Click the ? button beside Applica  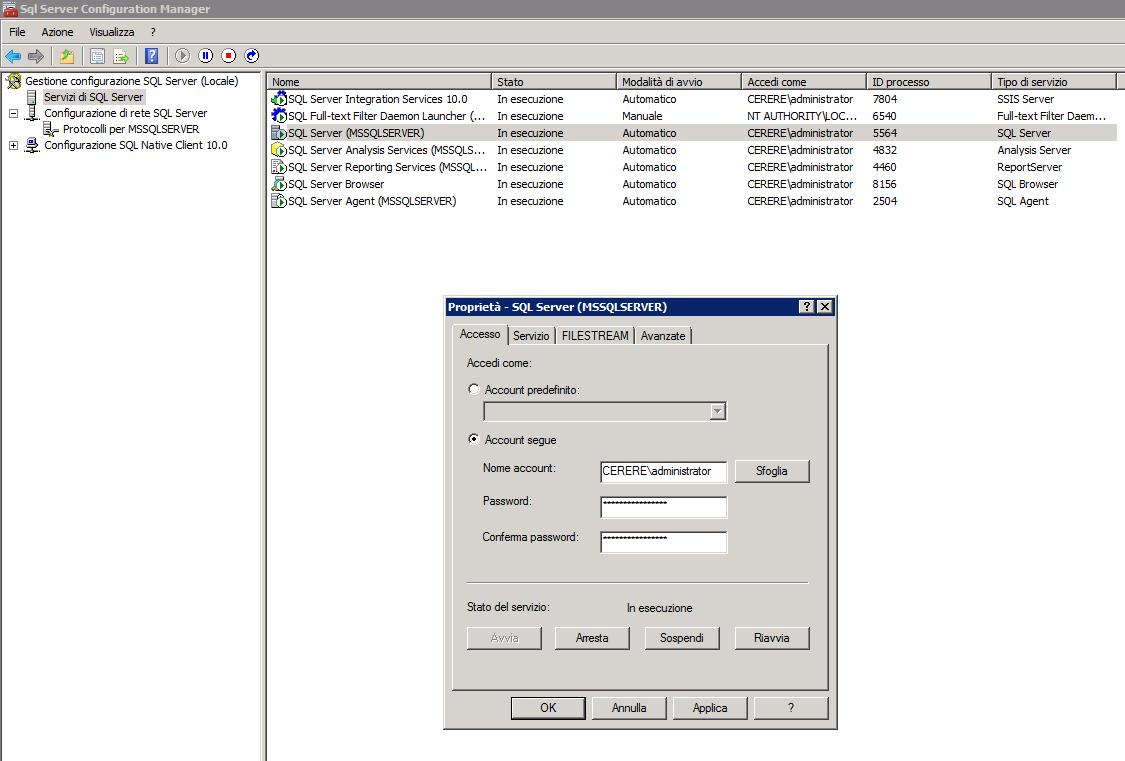tap(791, 708)
